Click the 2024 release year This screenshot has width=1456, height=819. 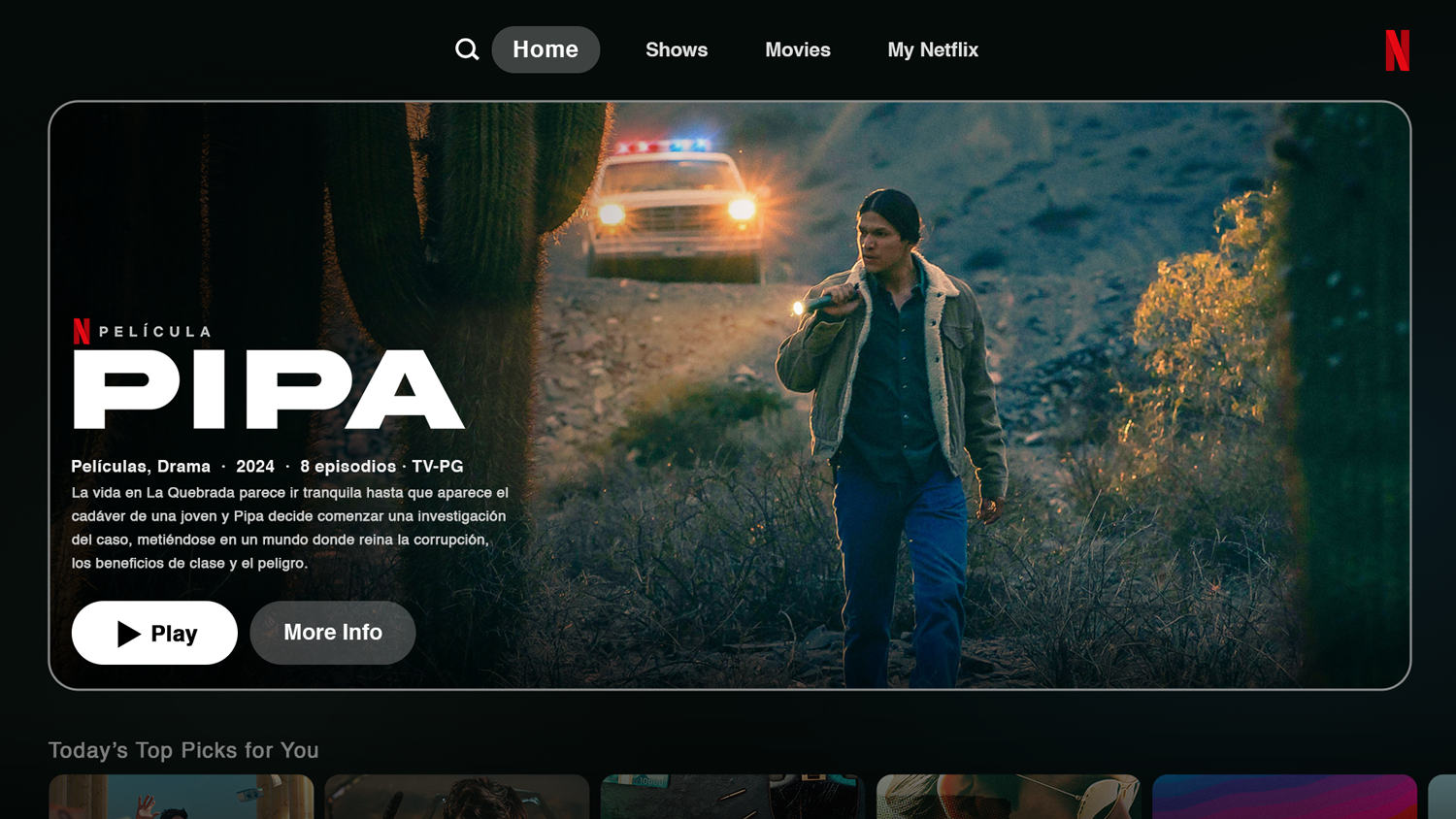pyautogui.click(x=255, y=467)
